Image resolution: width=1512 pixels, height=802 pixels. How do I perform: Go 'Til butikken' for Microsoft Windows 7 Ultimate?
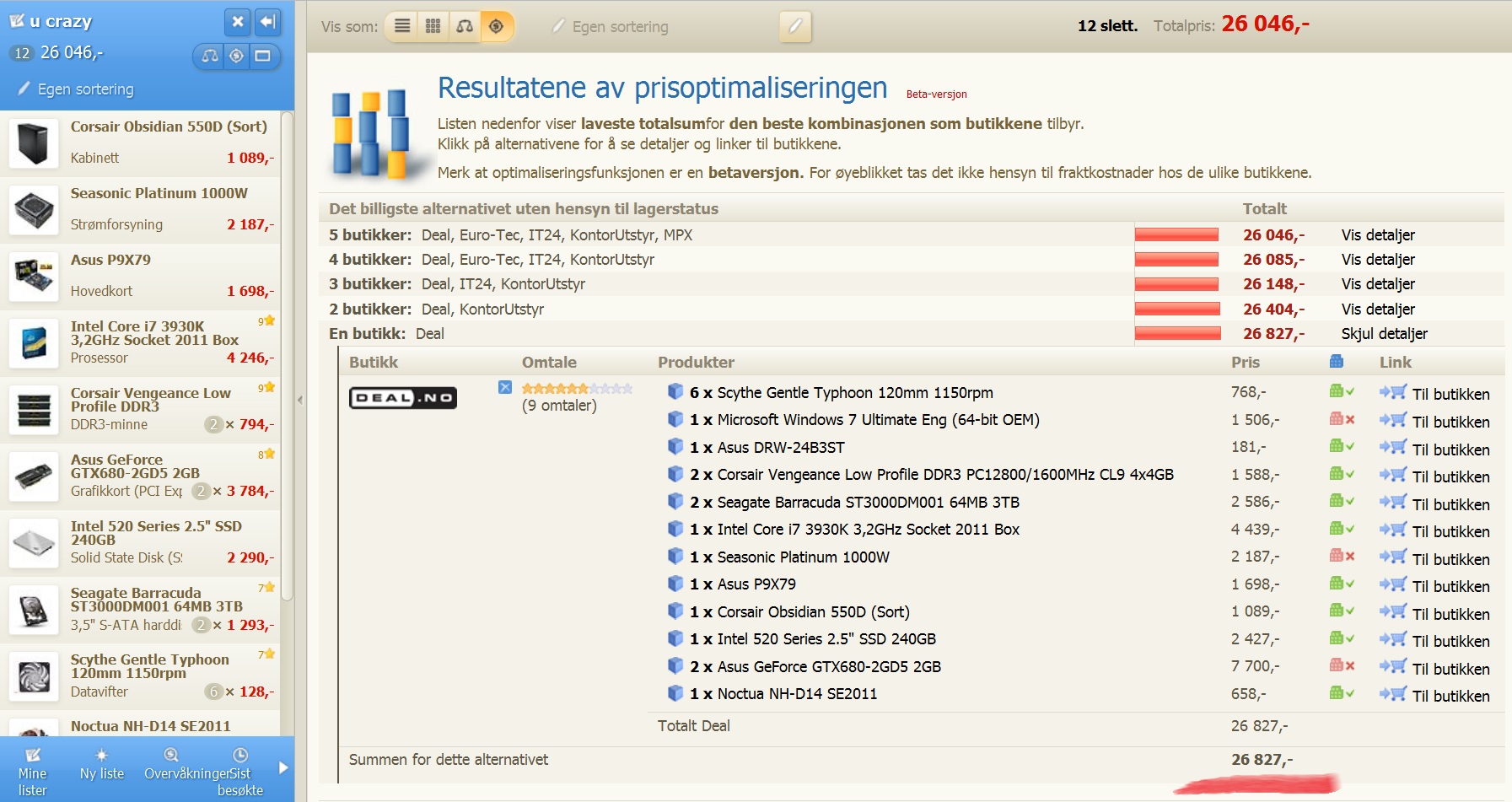pos(1450,422)
